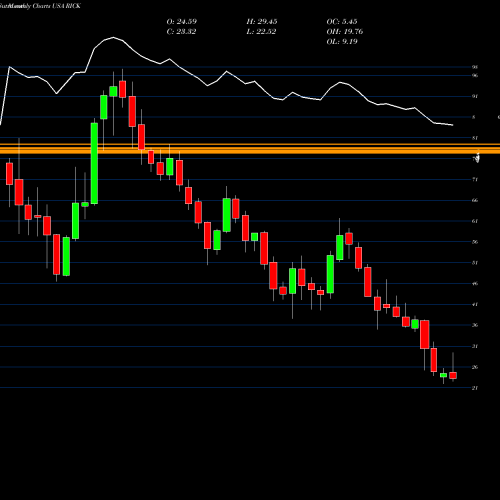This screenshot has height=500, width=500.
Task: Click the 'OC: 5.45' readout
Action: point(342,22)
